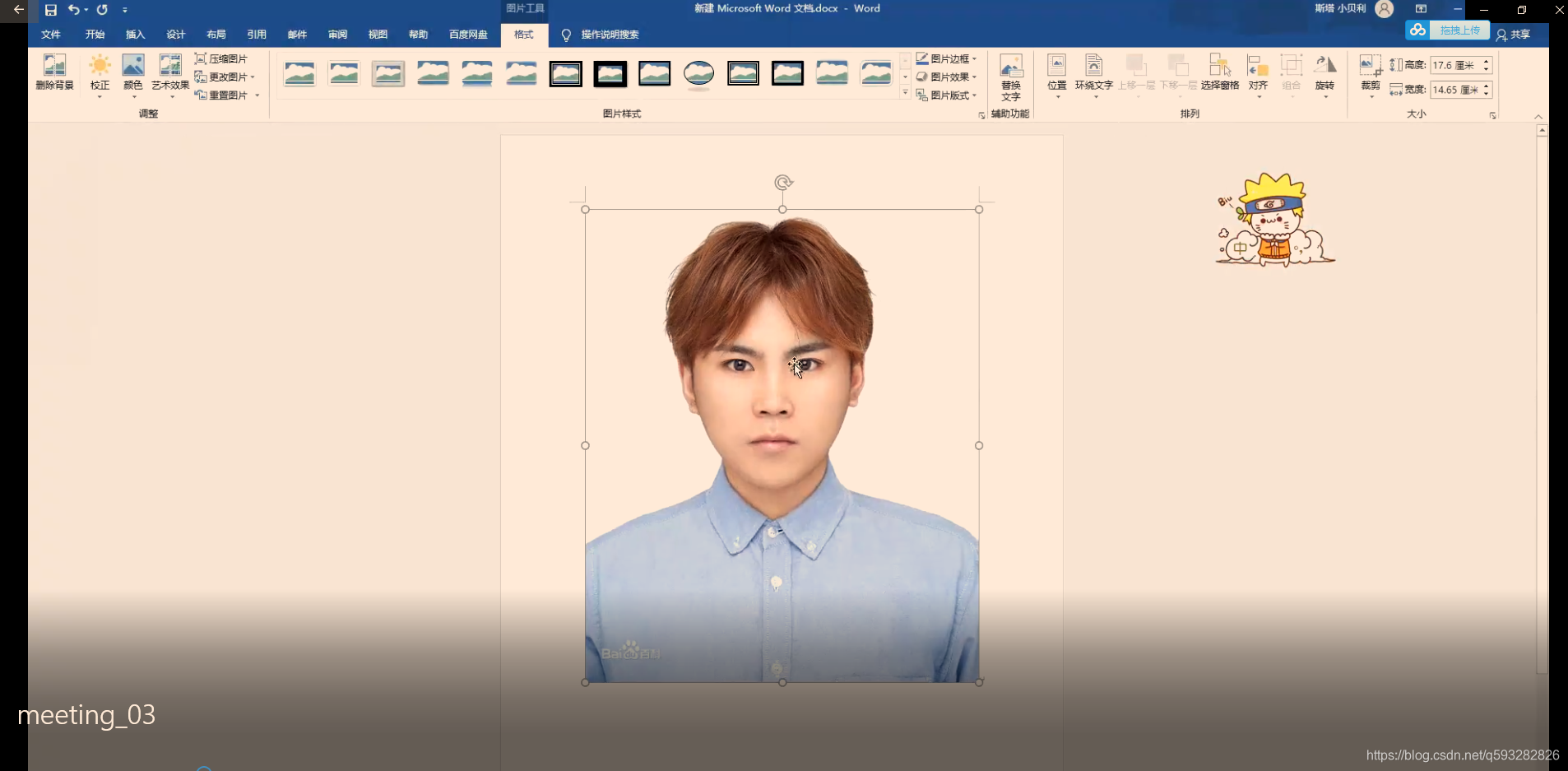Open the Wrap Text (环绕文字) tool
This screenshot has height=771, width=1568.
click(1094, 75)
